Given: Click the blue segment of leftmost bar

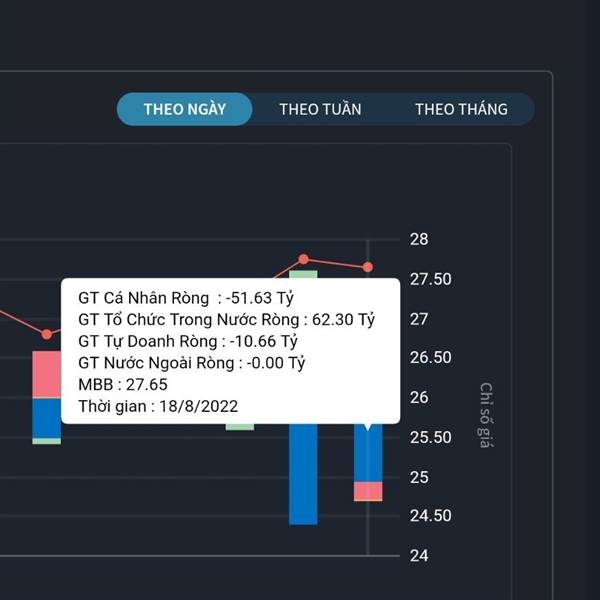Looking at the screenshot, I should (47, 419).
